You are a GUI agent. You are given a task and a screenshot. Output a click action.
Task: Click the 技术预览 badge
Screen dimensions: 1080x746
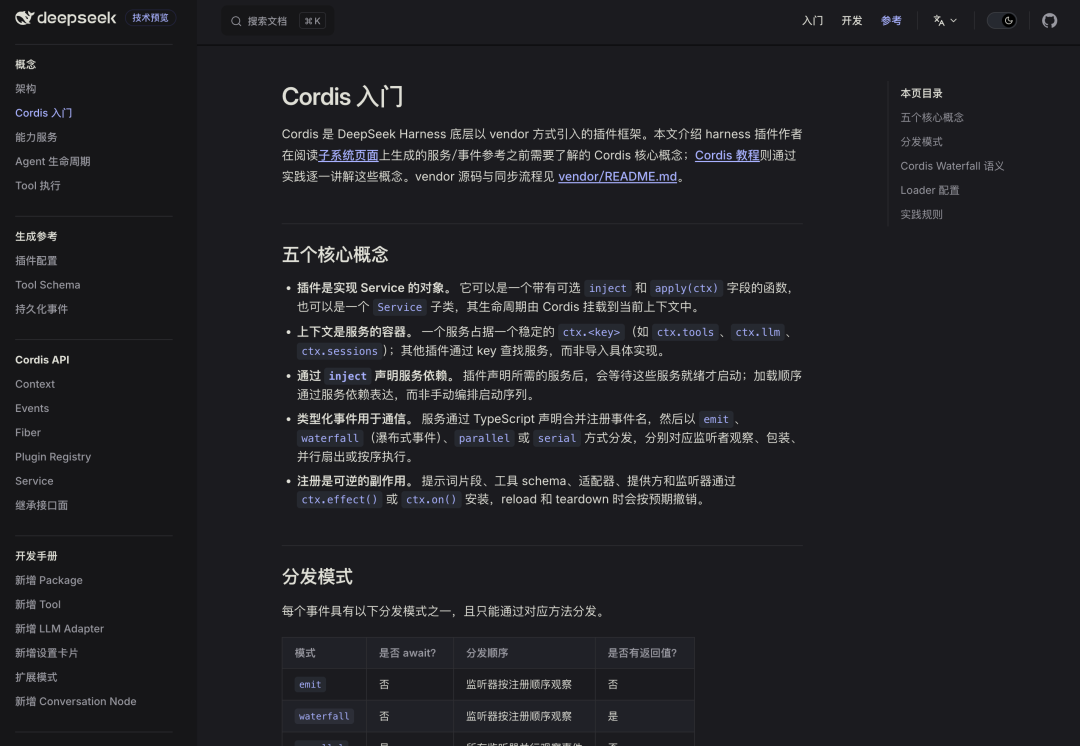150,18
